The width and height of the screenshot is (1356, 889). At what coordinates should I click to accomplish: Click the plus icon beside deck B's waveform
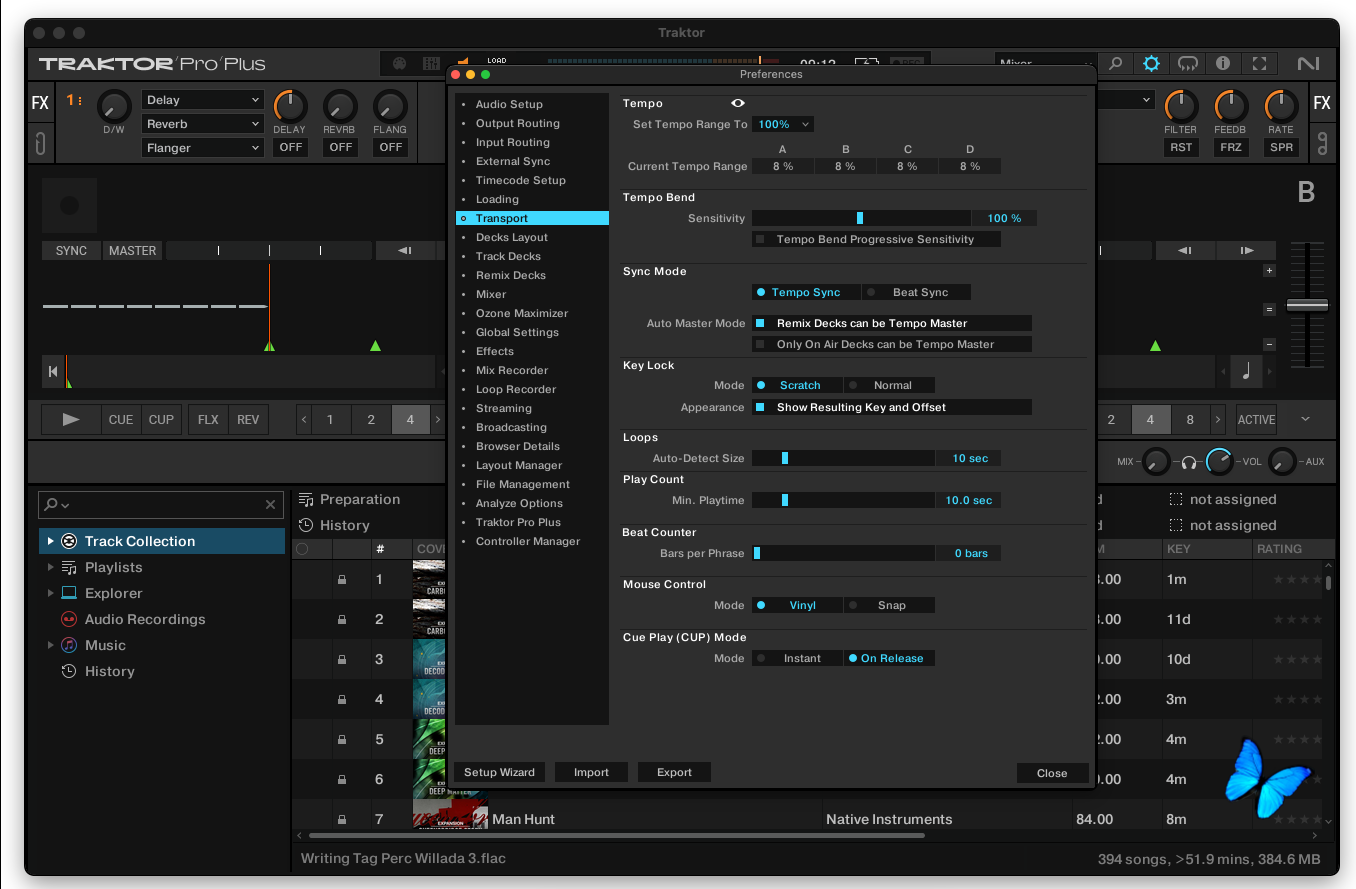(x=1270, y=270)
